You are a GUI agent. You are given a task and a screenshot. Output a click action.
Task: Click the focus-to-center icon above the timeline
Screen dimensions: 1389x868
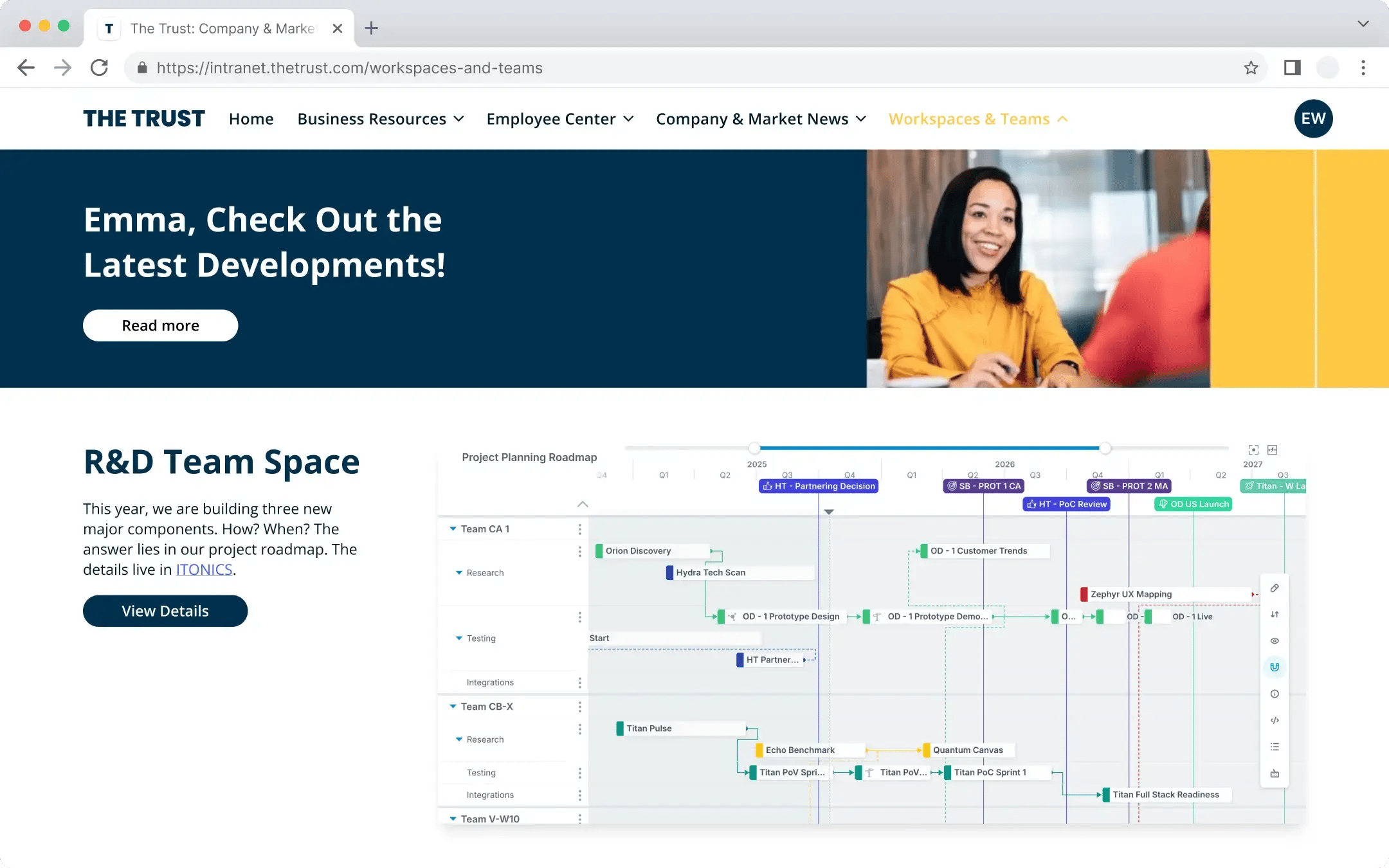tap(1253, 449)
